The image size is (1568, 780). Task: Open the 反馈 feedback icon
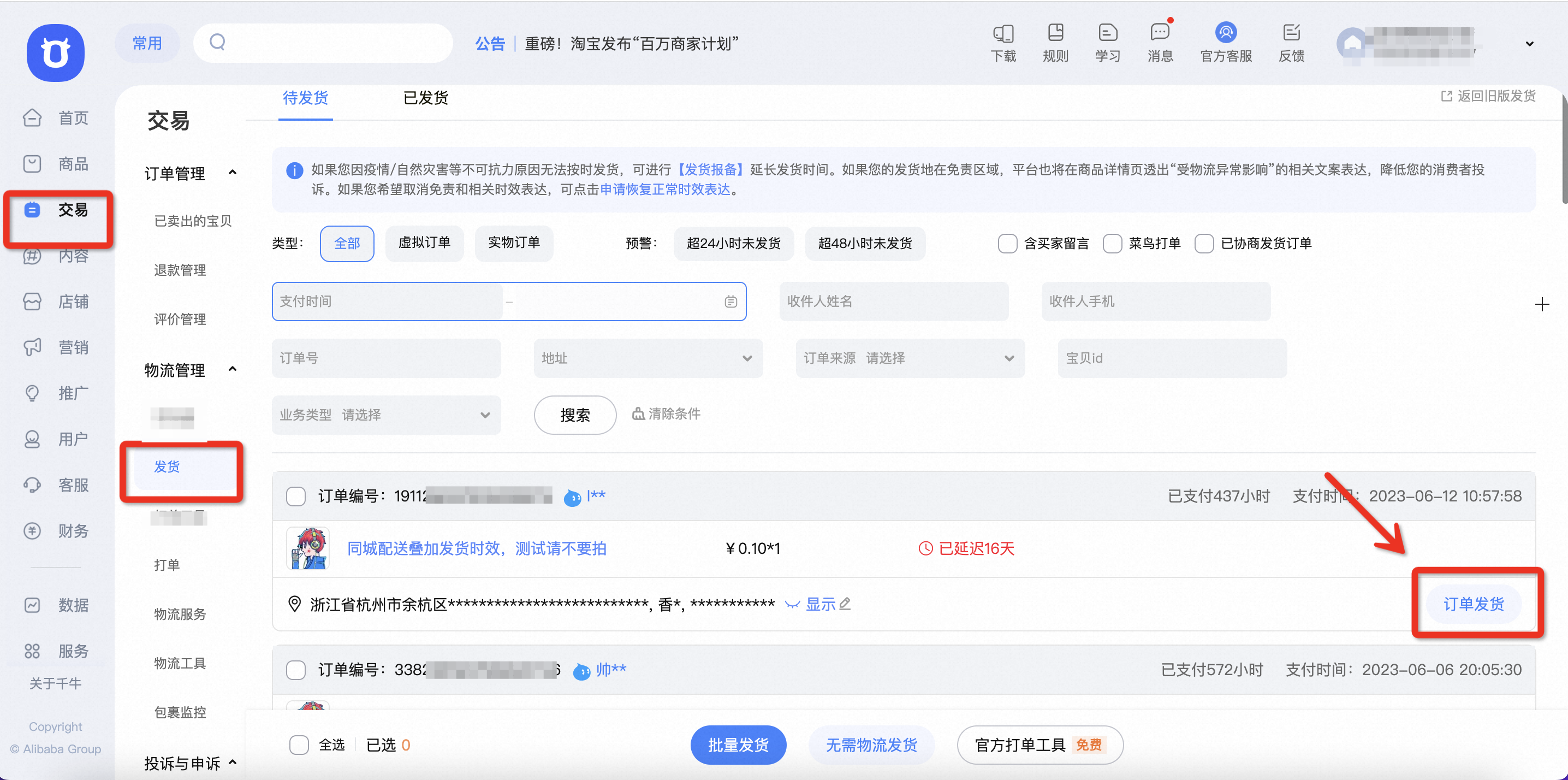[x=1292, y=43]
